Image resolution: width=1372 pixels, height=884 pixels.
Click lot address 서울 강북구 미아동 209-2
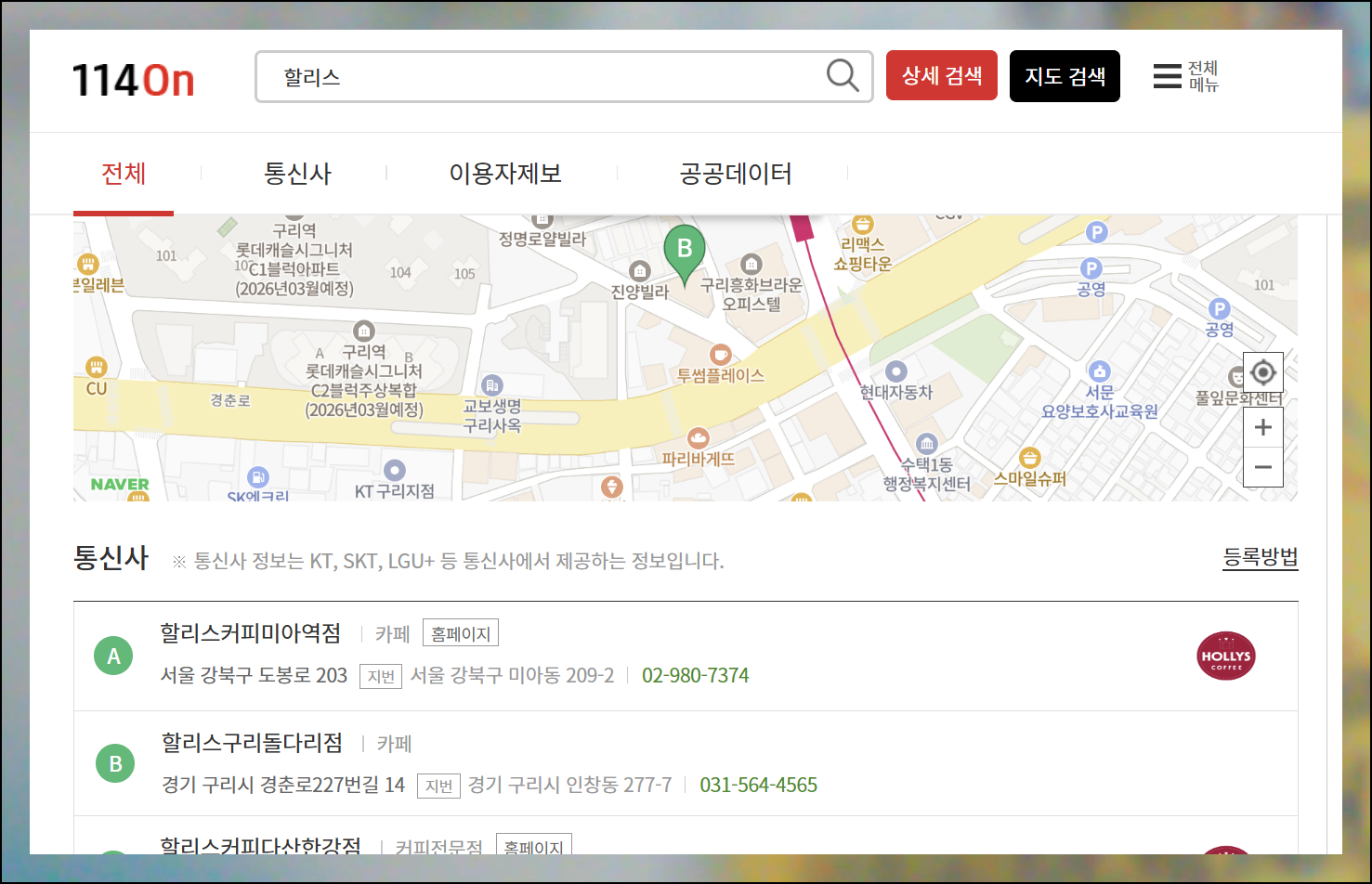tap(513, 675)
